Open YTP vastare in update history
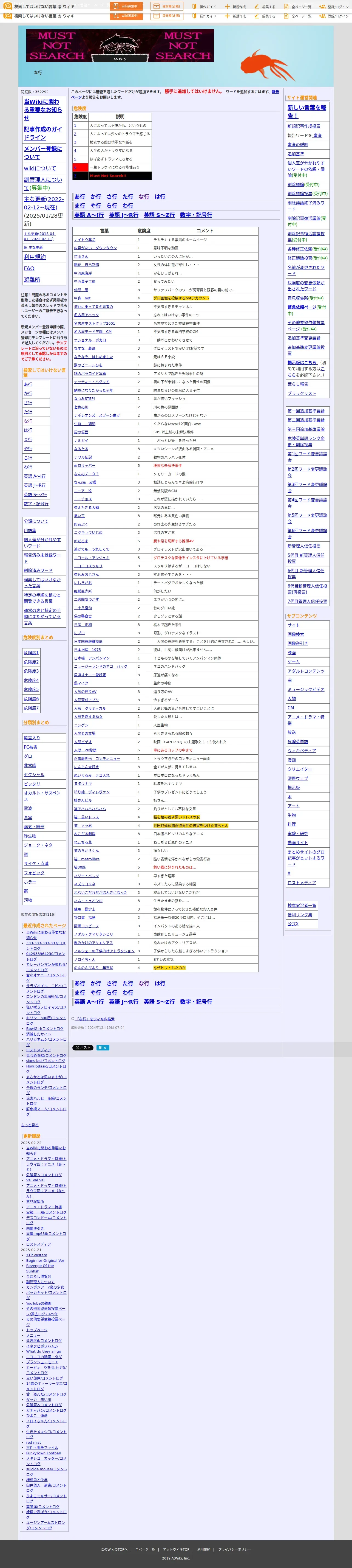352x1568 pixels. [x=36, y=1255]
